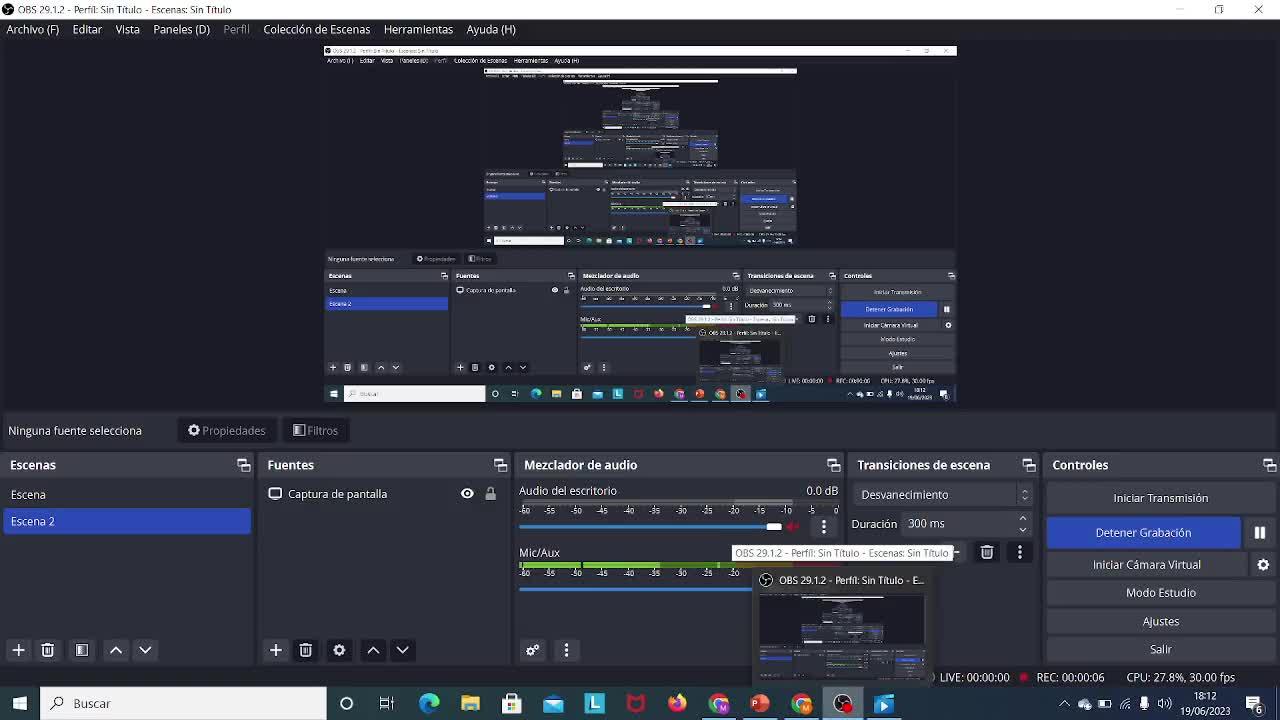Configure virtual camera settings gear
The width and height of the screenshot is (1280, 720).
coord(1263,565)
